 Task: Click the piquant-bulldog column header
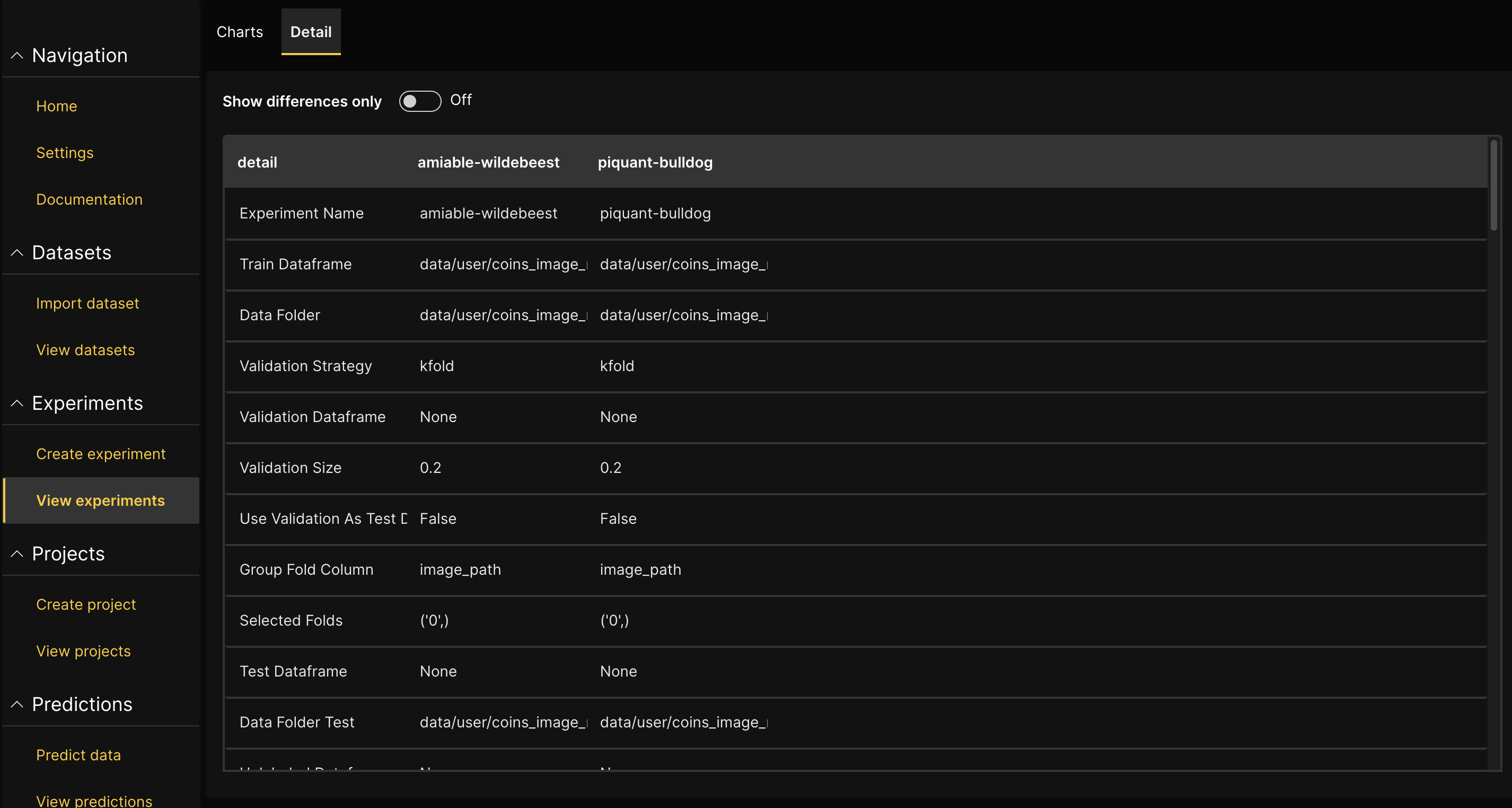click(x=655, y=163)
